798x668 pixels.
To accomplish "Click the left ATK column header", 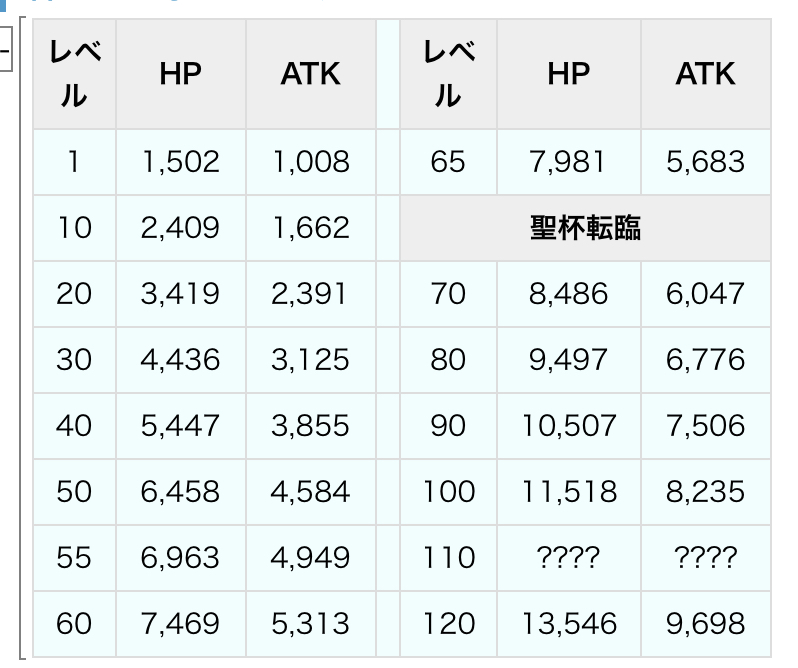I will click(310, 74).
